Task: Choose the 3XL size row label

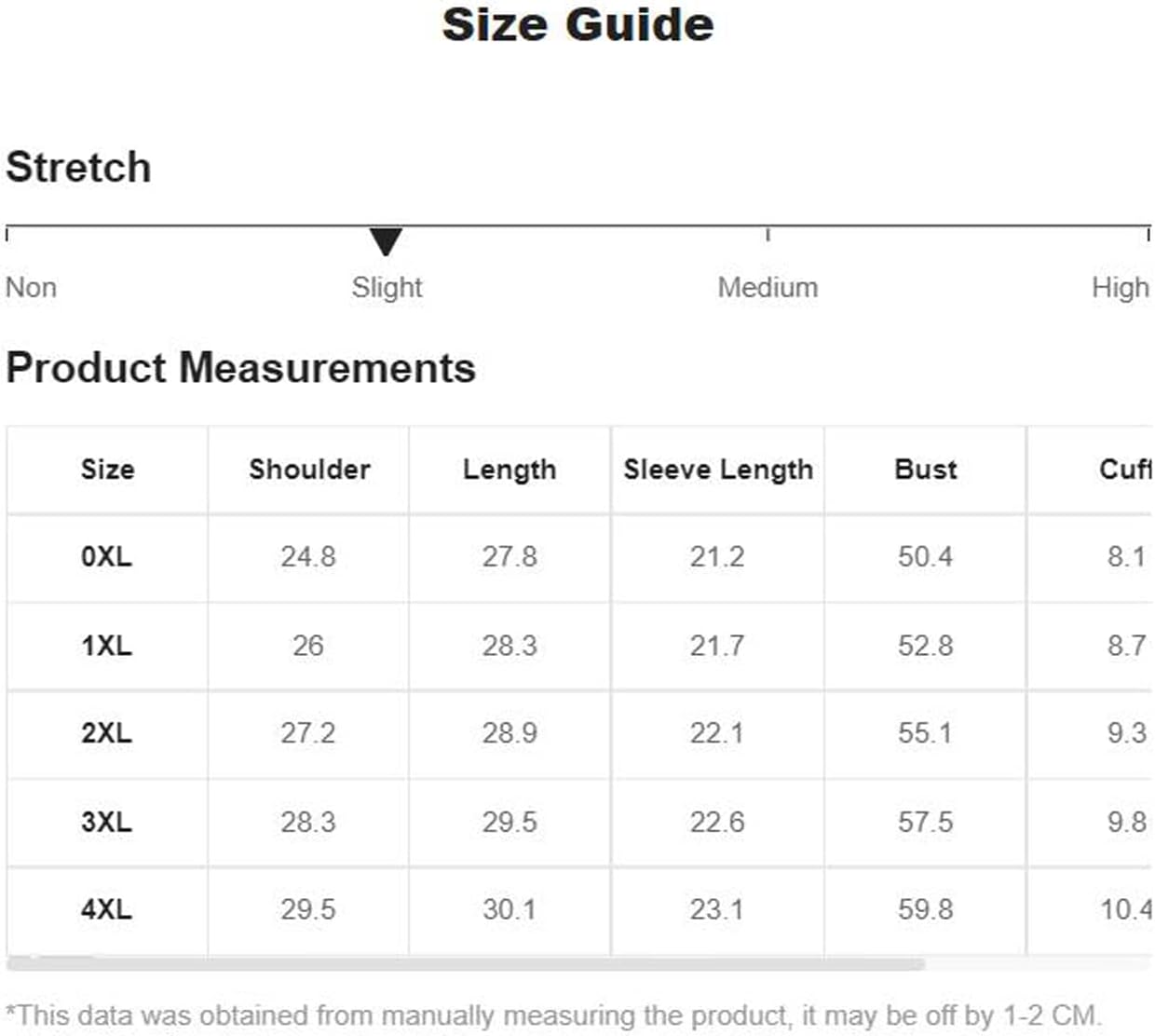Action: tap(106, 822)
